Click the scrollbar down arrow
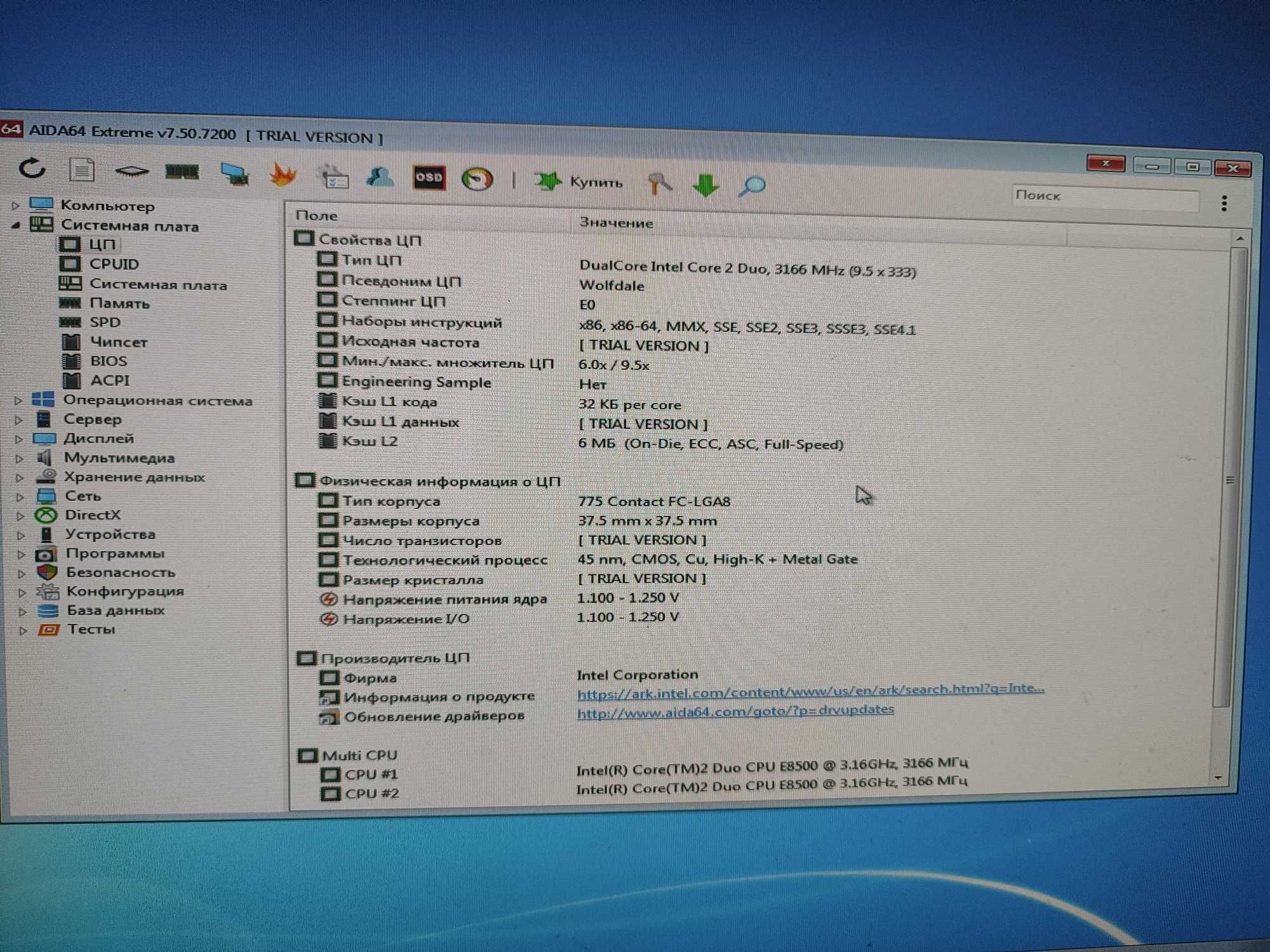 point(1219,777)
